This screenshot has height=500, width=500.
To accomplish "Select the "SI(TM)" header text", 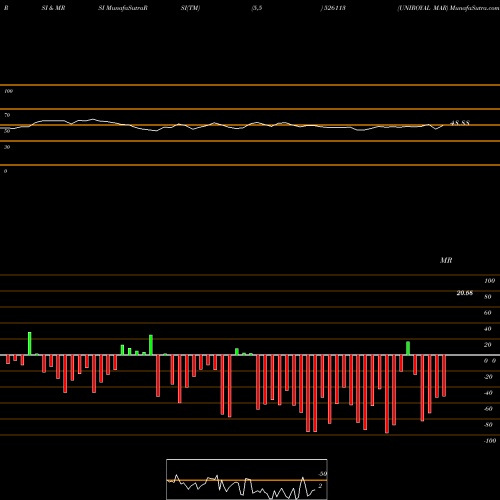I will pyautogui.click(x=190, y=8).
